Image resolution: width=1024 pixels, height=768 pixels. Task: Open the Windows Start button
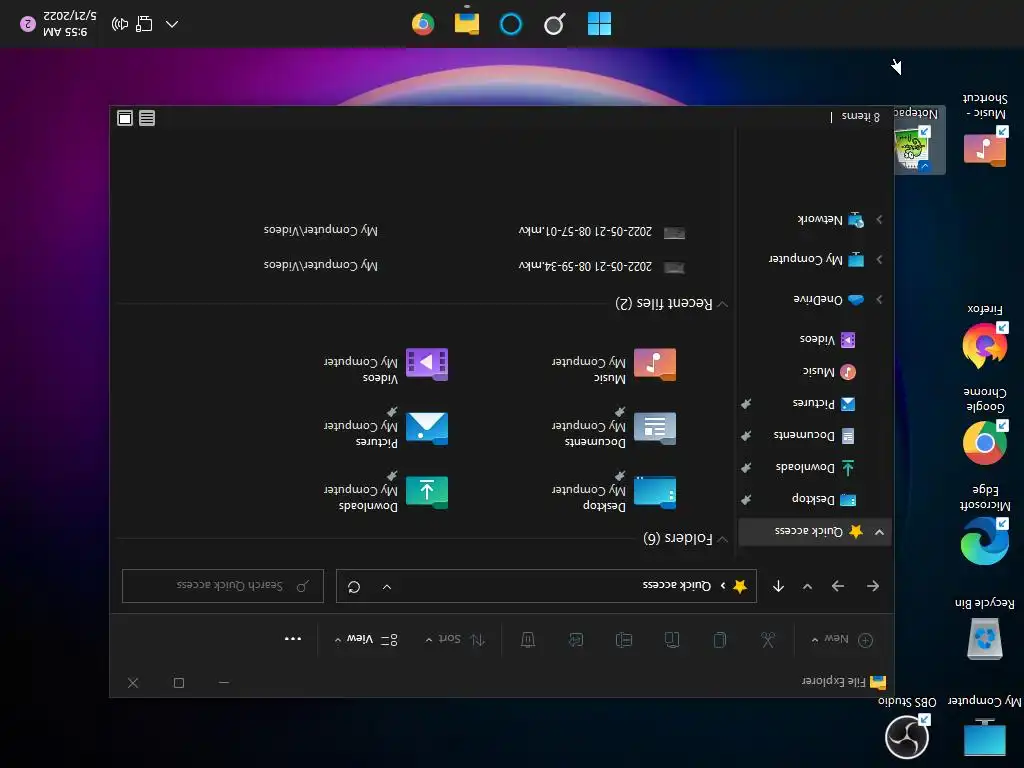(599, 24)
